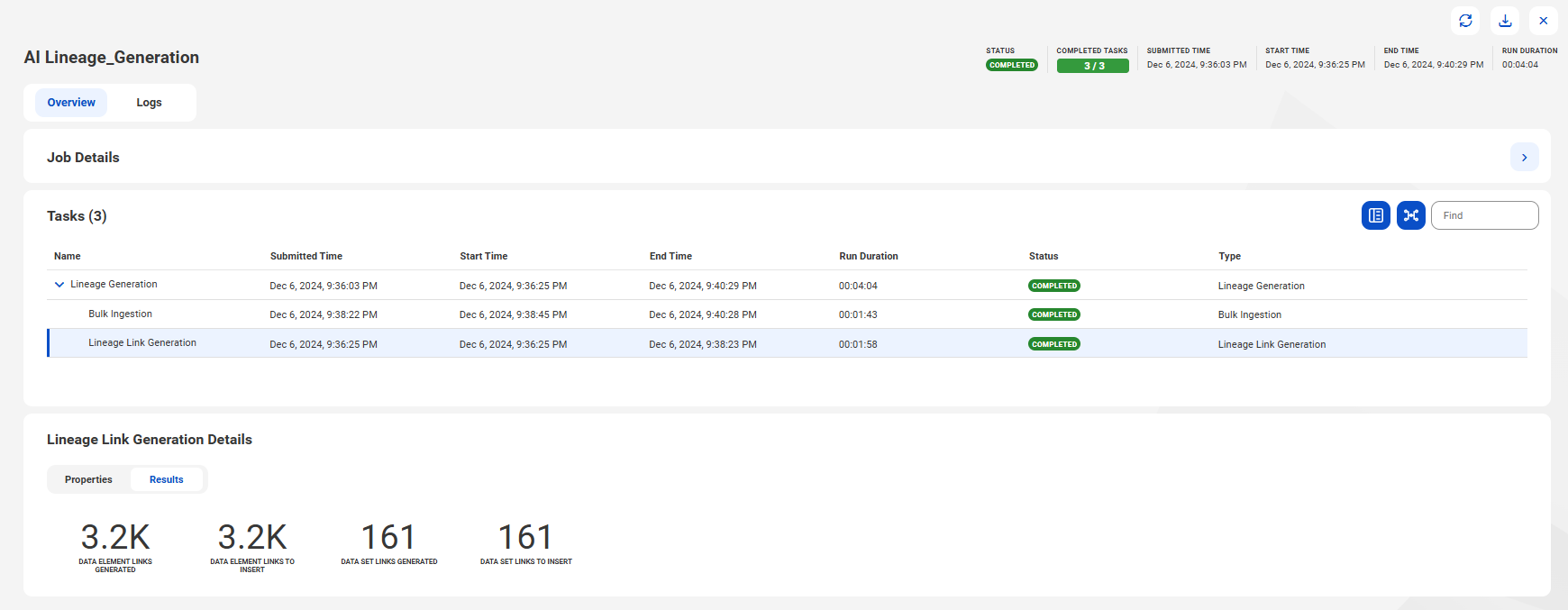The width and height of the screenshot is (1568, 610).
Task: Click the download icon at top right
Action: click(1505, 21)
